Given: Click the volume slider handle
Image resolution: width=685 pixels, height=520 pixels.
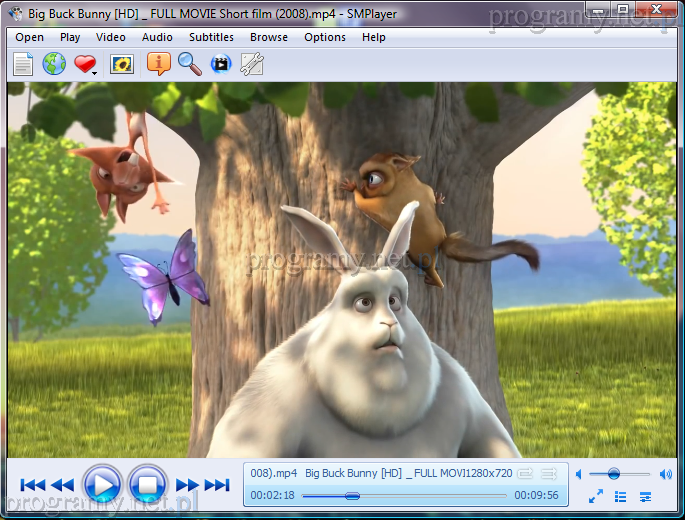Looking at the screenshot, I should (613, 473).
